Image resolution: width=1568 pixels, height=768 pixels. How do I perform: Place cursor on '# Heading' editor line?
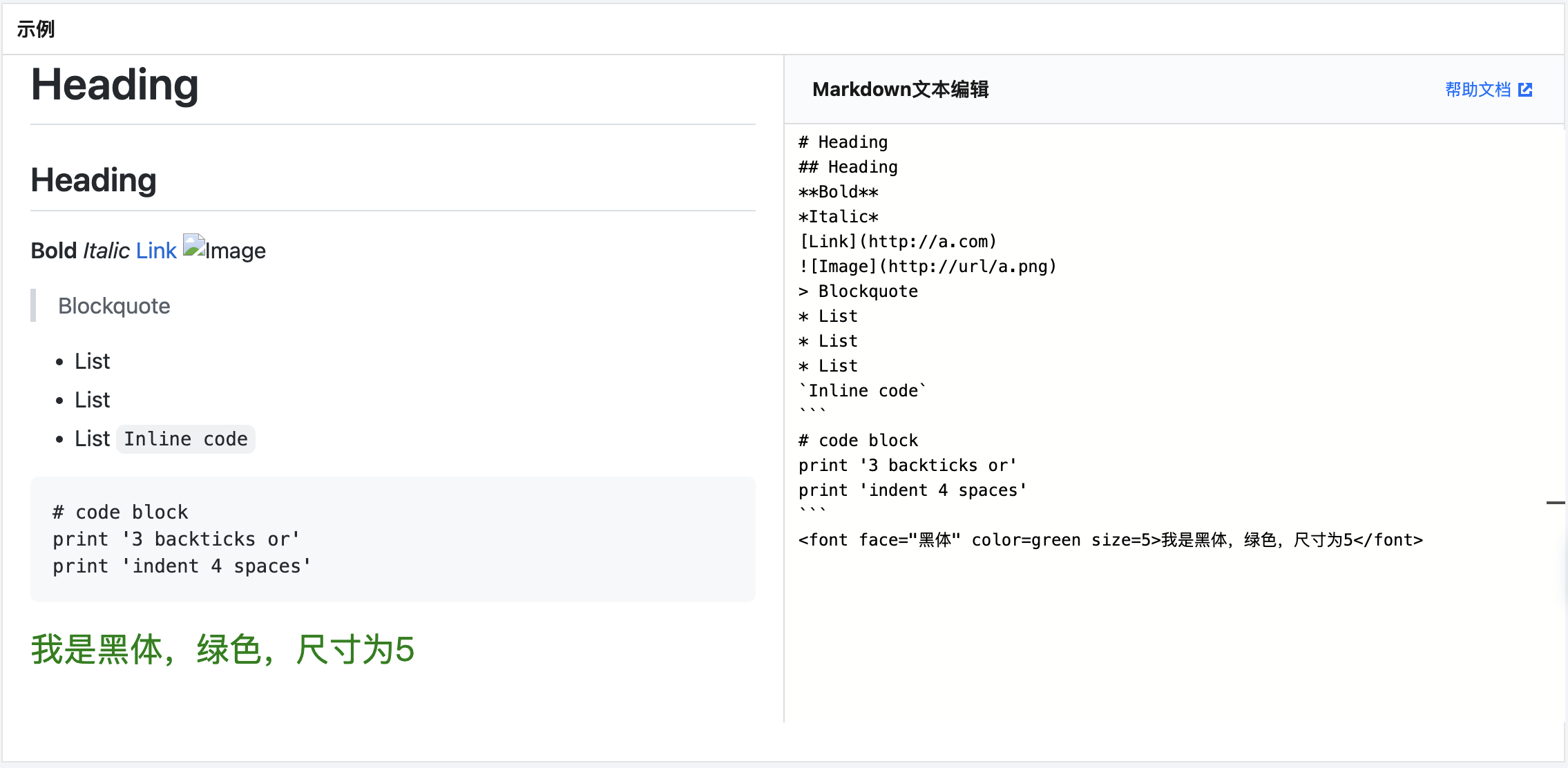pos(843,142)
